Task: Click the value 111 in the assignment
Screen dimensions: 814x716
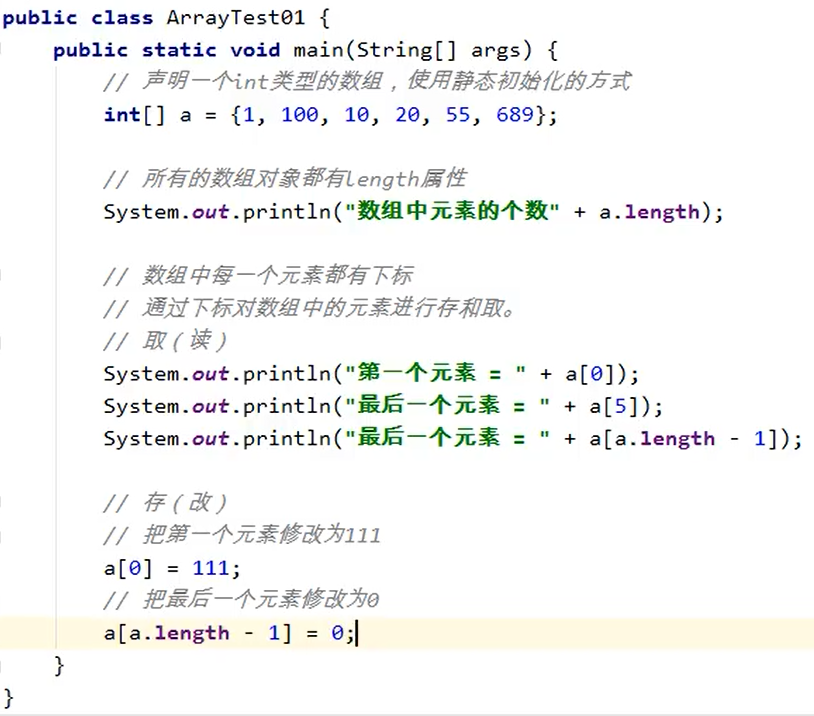Action: 210,568
